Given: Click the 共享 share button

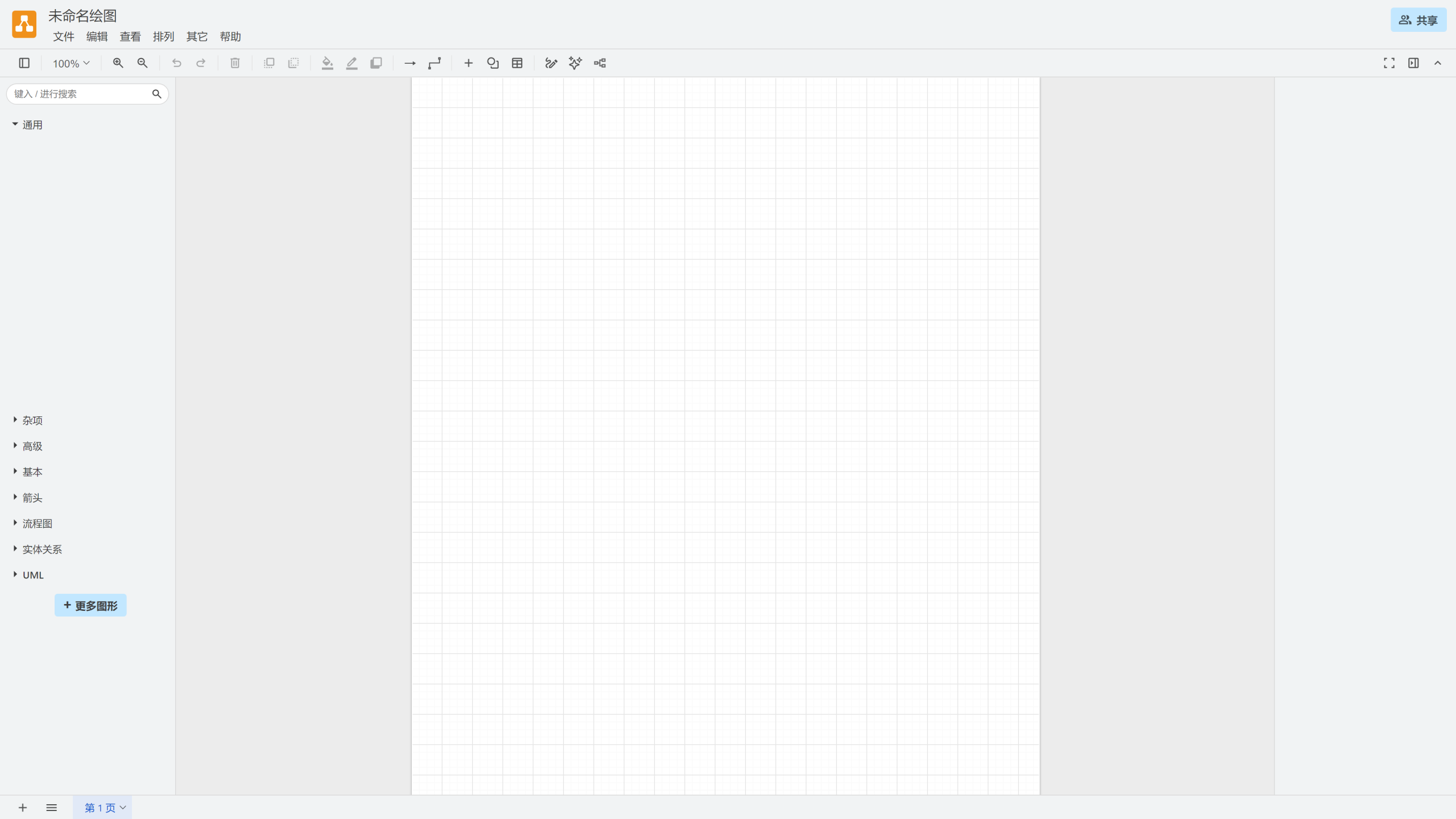Looking at the screenshot, I should pos(1418,20).
